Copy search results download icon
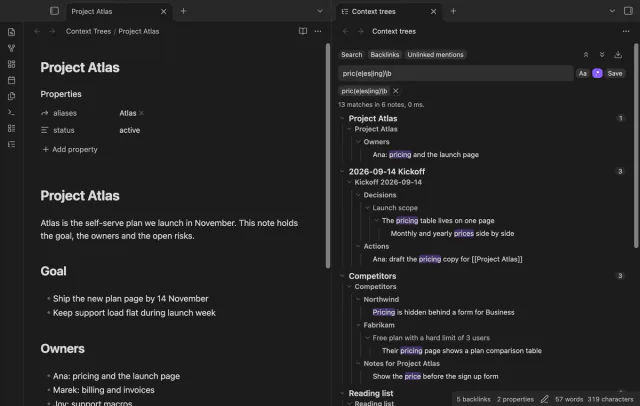The image size is (640, 406). pos(618,55)
